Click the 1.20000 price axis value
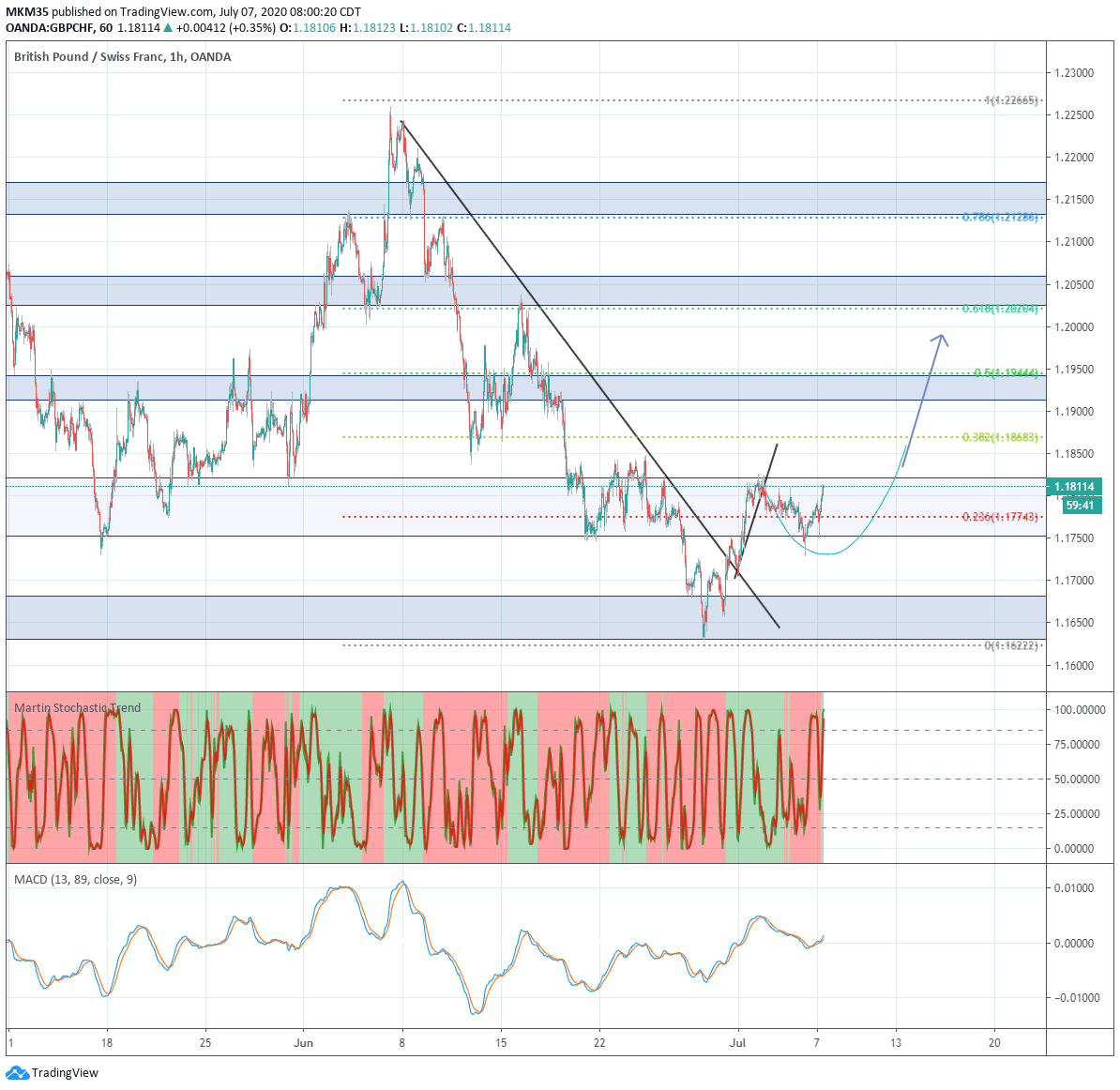Viewport: 1120px width, 1090px height. click(1074, 327)
